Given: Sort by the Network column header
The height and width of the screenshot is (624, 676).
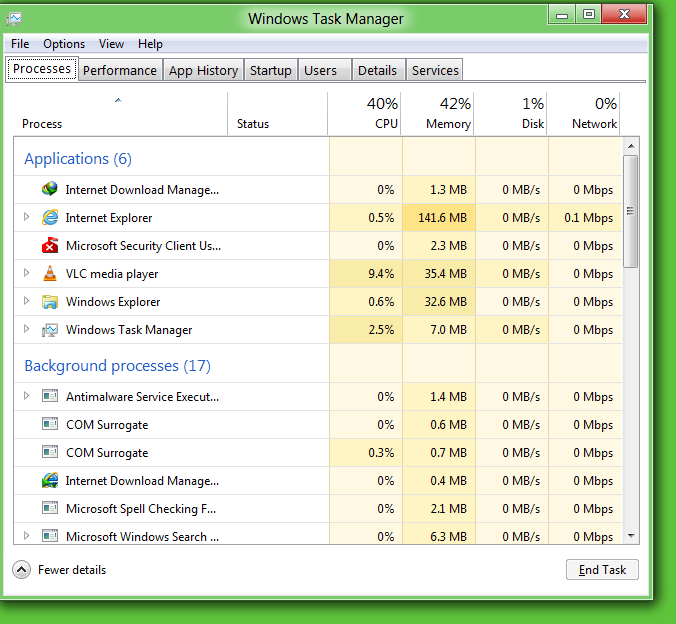Looking at the screenshot, I should pyautogui.click(x=583, y=113).
